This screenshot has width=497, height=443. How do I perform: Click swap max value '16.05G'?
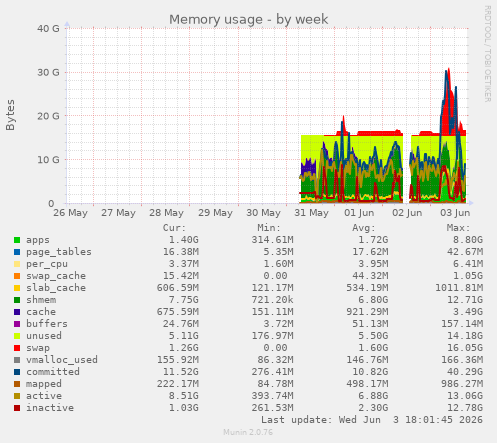coord(465,348)
